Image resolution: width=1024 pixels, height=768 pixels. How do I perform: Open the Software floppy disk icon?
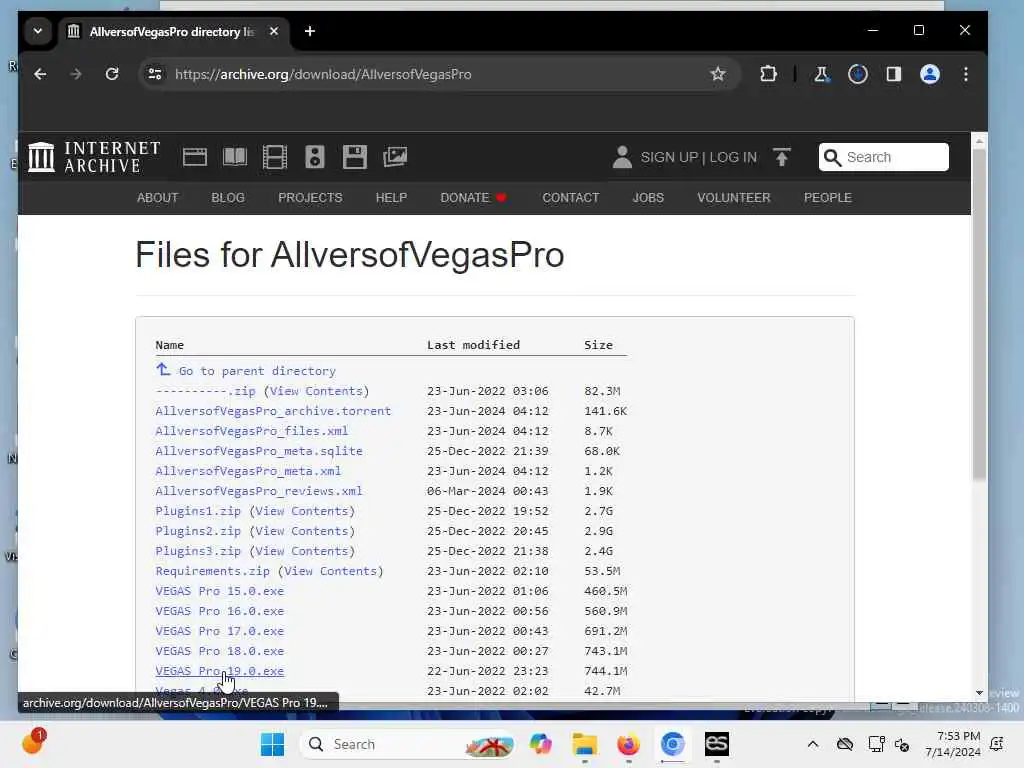tap(355, 157)
